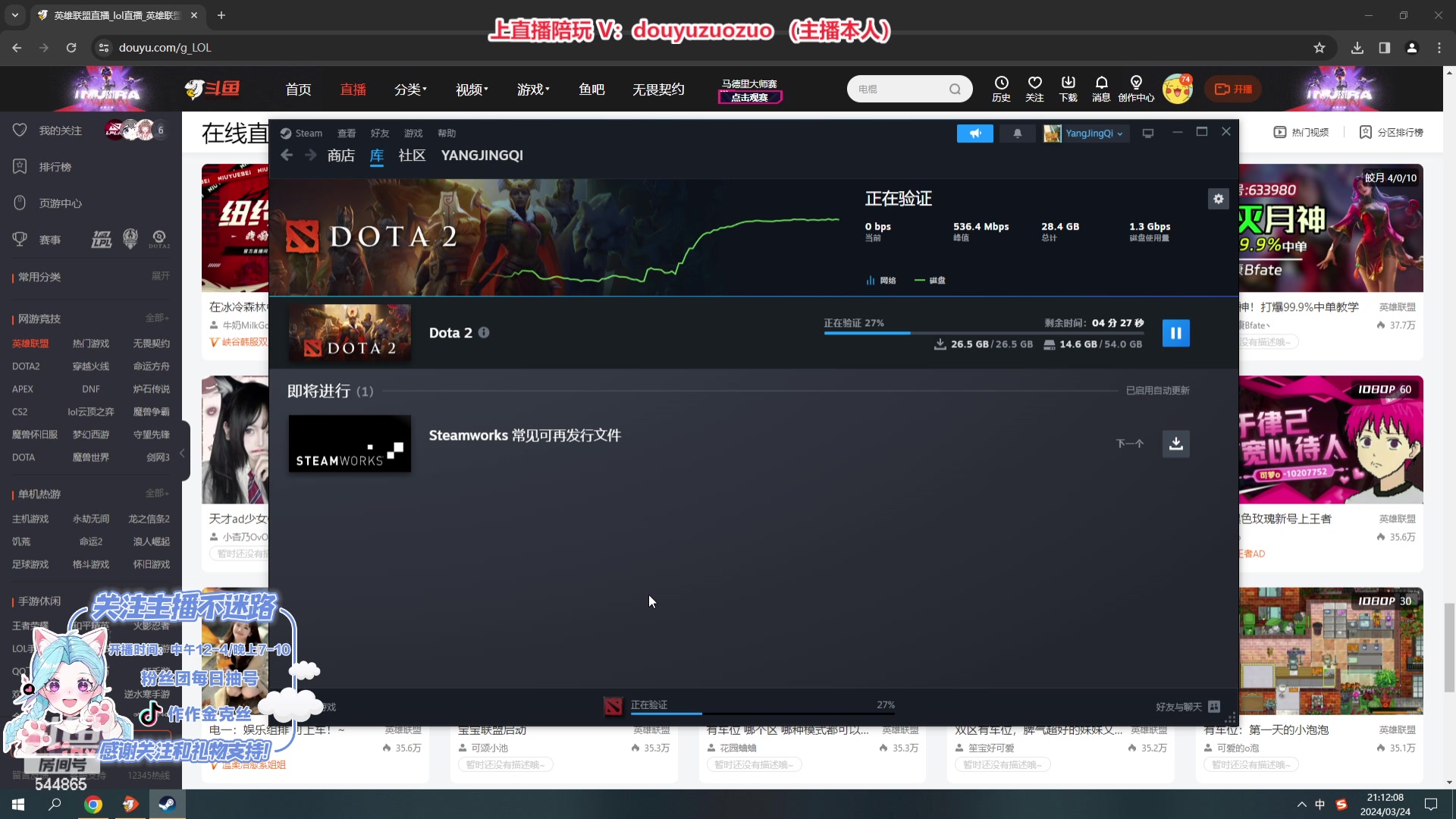1456x819 pixels.
Task: Open 无畏契约 navigation link
Action: [x=658, y=89]
